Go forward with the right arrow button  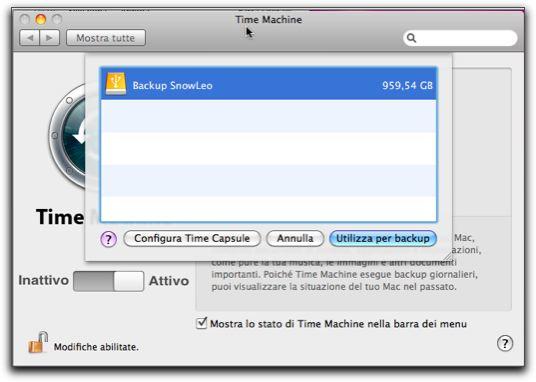(x=50, y=38)
